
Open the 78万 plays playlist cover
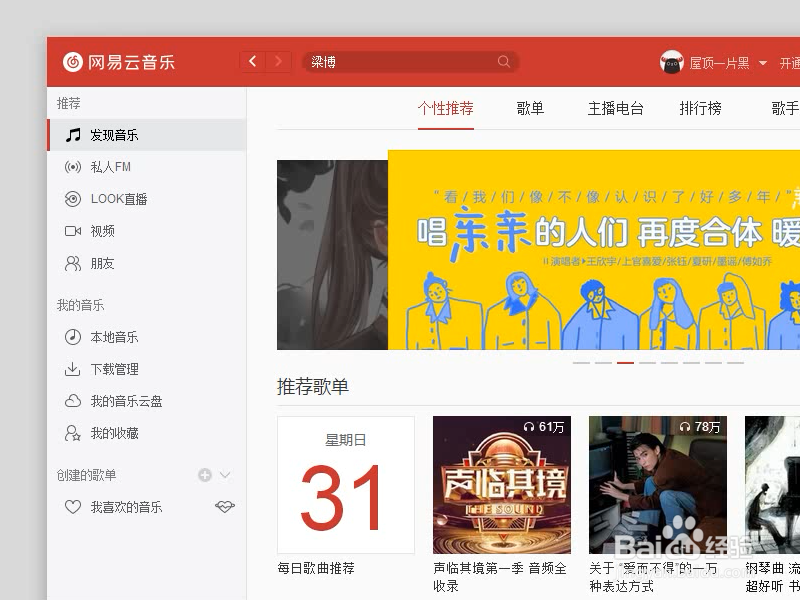[x=658, y=485]
